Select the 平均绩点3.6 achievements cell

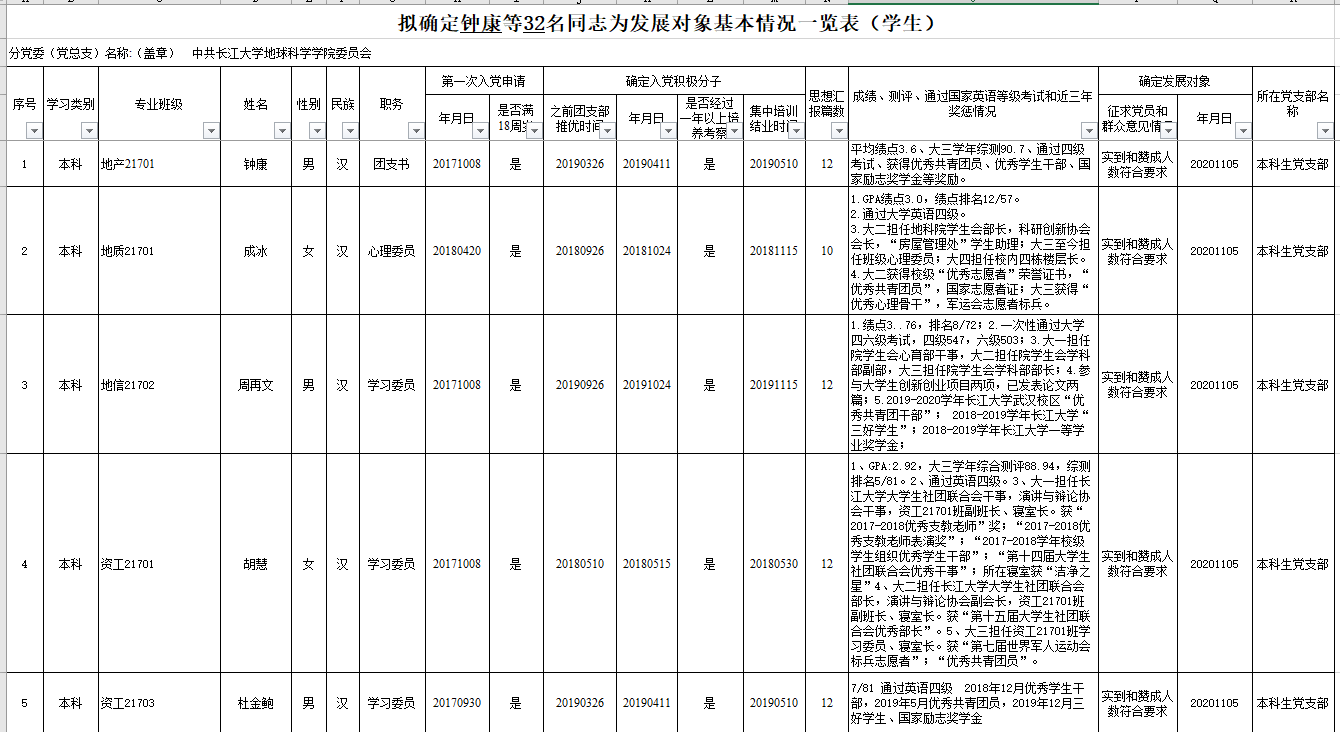coord(973,164)
